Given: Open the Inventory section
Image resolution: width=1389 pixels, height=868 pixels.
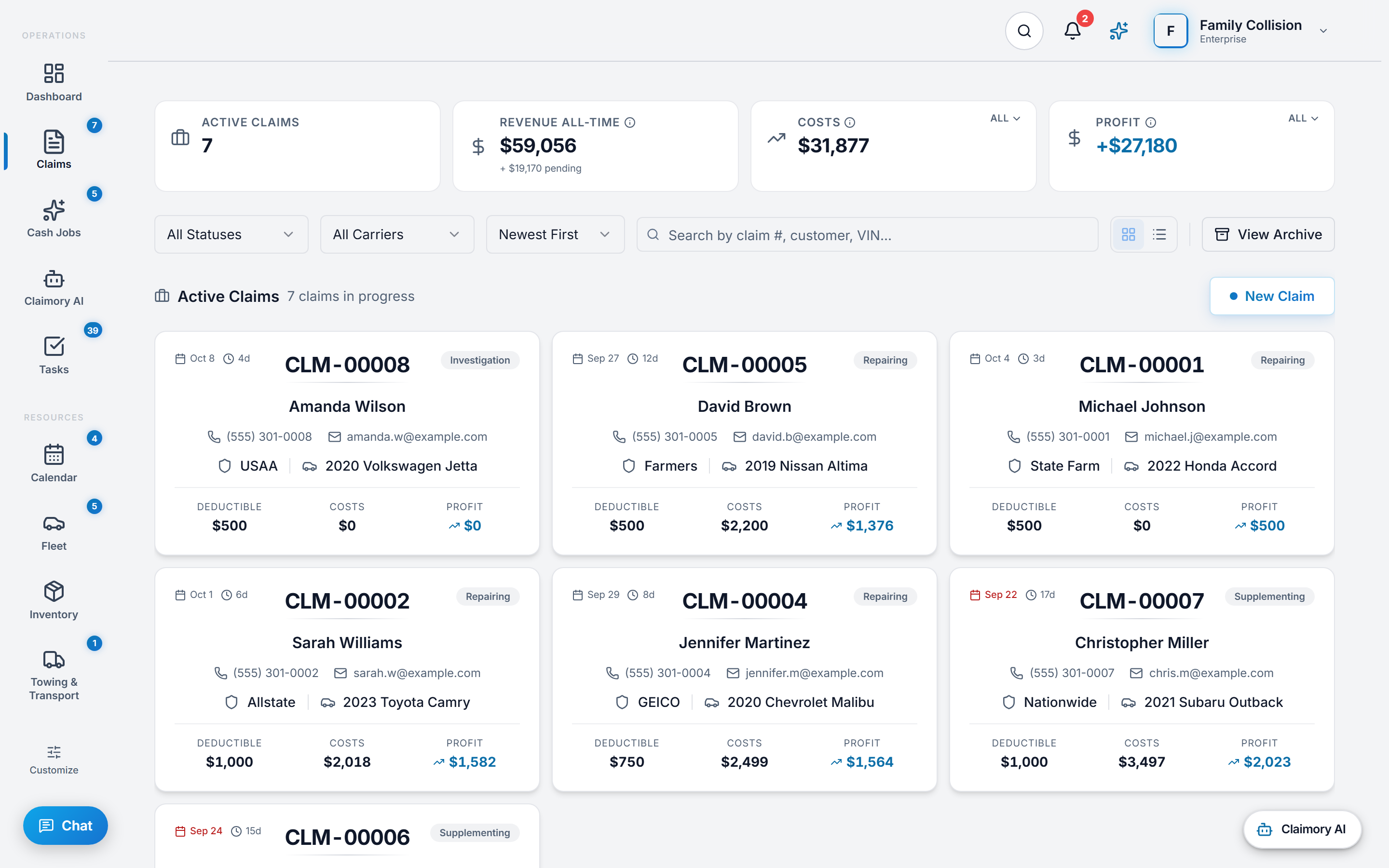Looking at the screenshot, I should tap(54, 599).
